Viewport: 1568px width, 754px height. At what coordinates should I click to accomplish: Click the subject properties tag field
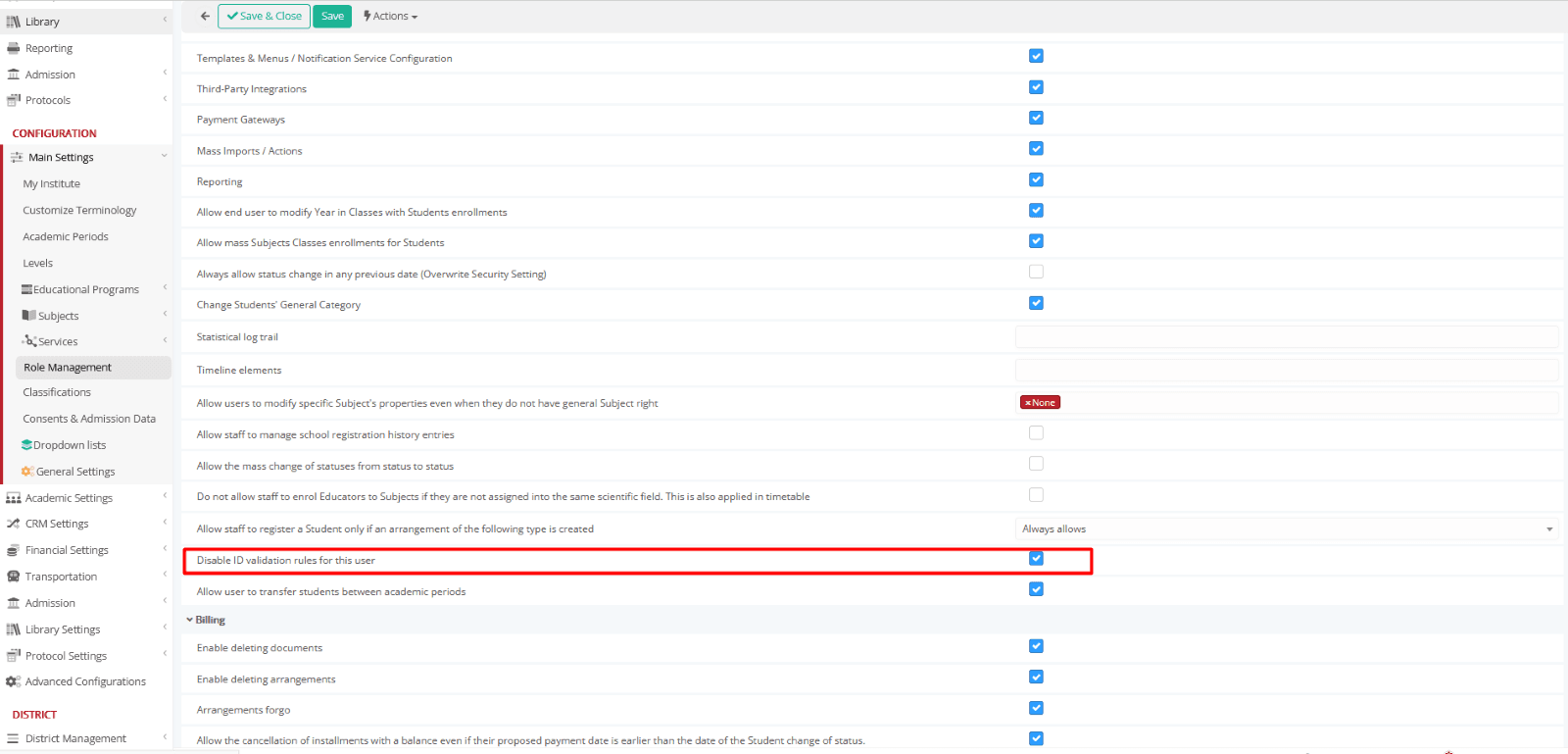tap(1287, 402)
